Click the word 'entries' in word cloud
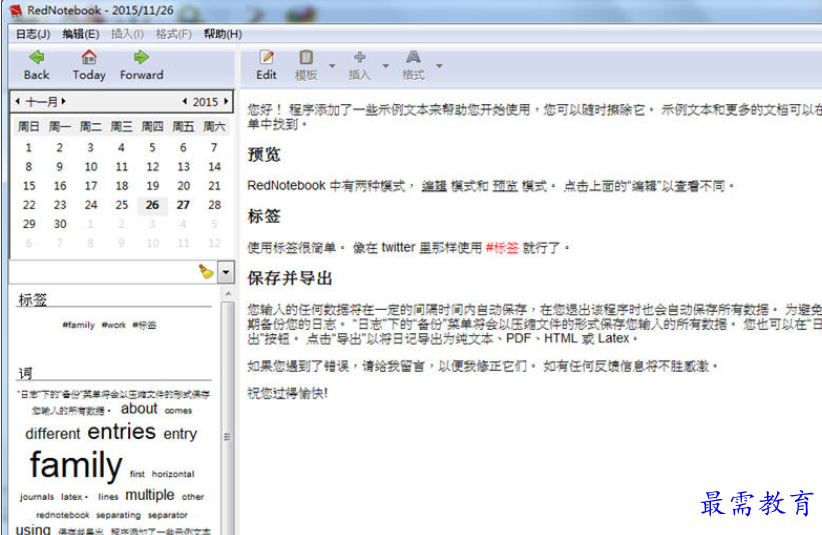This screenshot has width=822, height=535. [122, 431]
